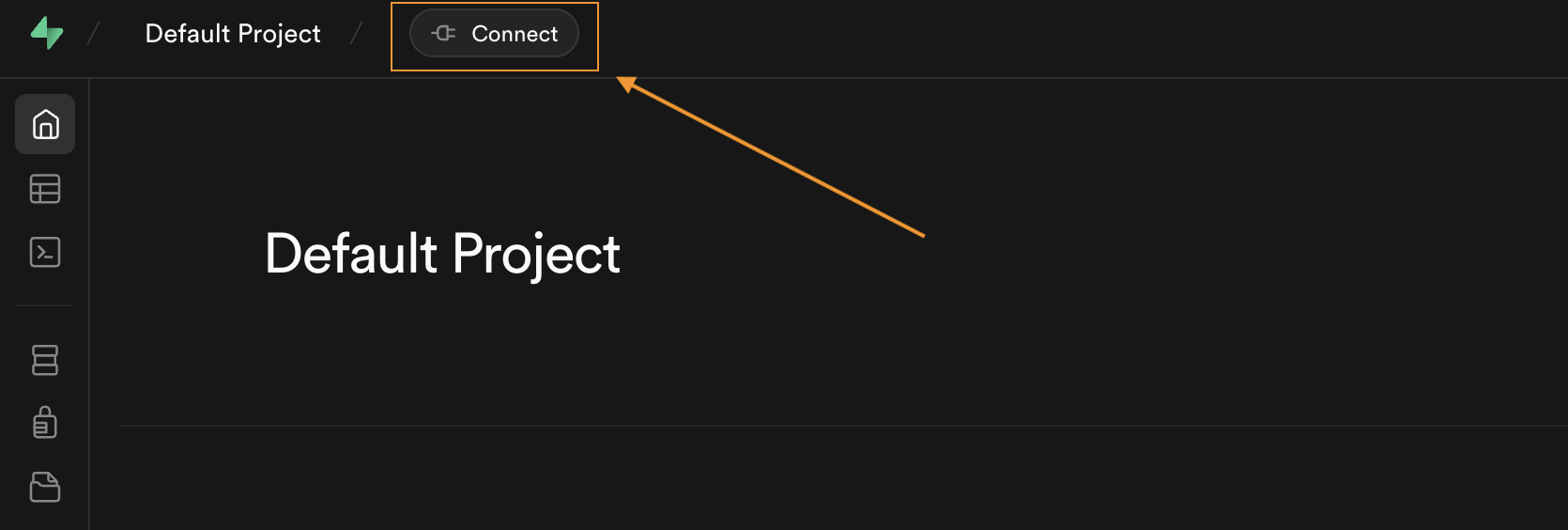Open Storage via the folder icon
Image resolution: width=1568 pixels, height=530 pixels.
tap(45, 487)
